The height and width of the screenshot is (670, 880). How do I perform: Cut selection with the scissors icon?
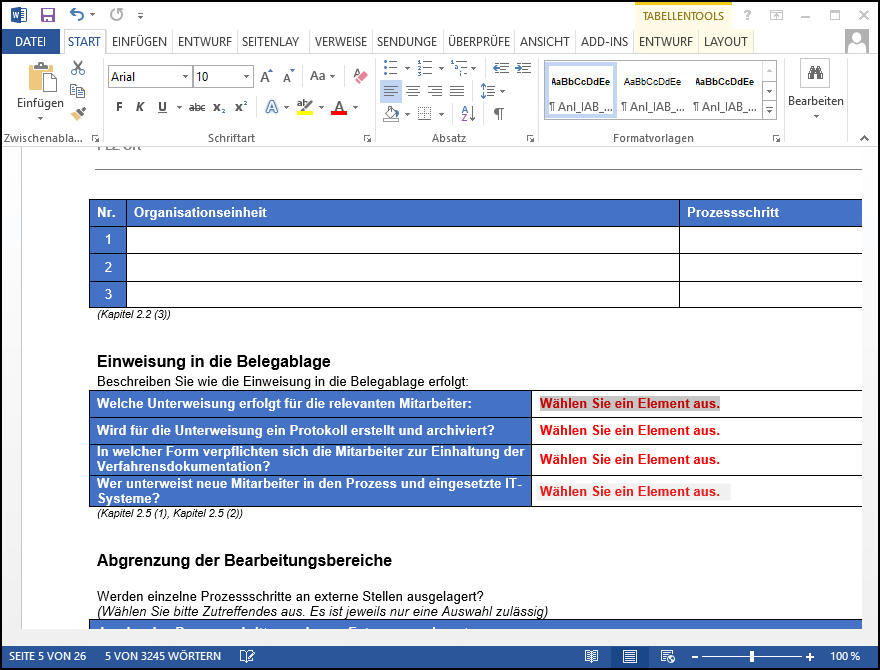click(x=78, y=68)
